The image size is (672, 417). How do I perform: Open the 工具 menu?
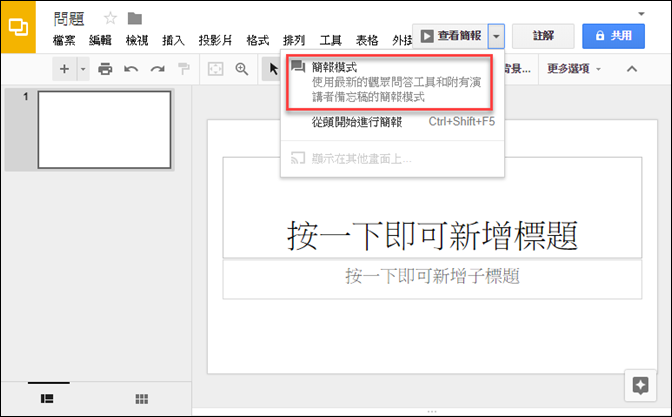click(x=330, y=40)
